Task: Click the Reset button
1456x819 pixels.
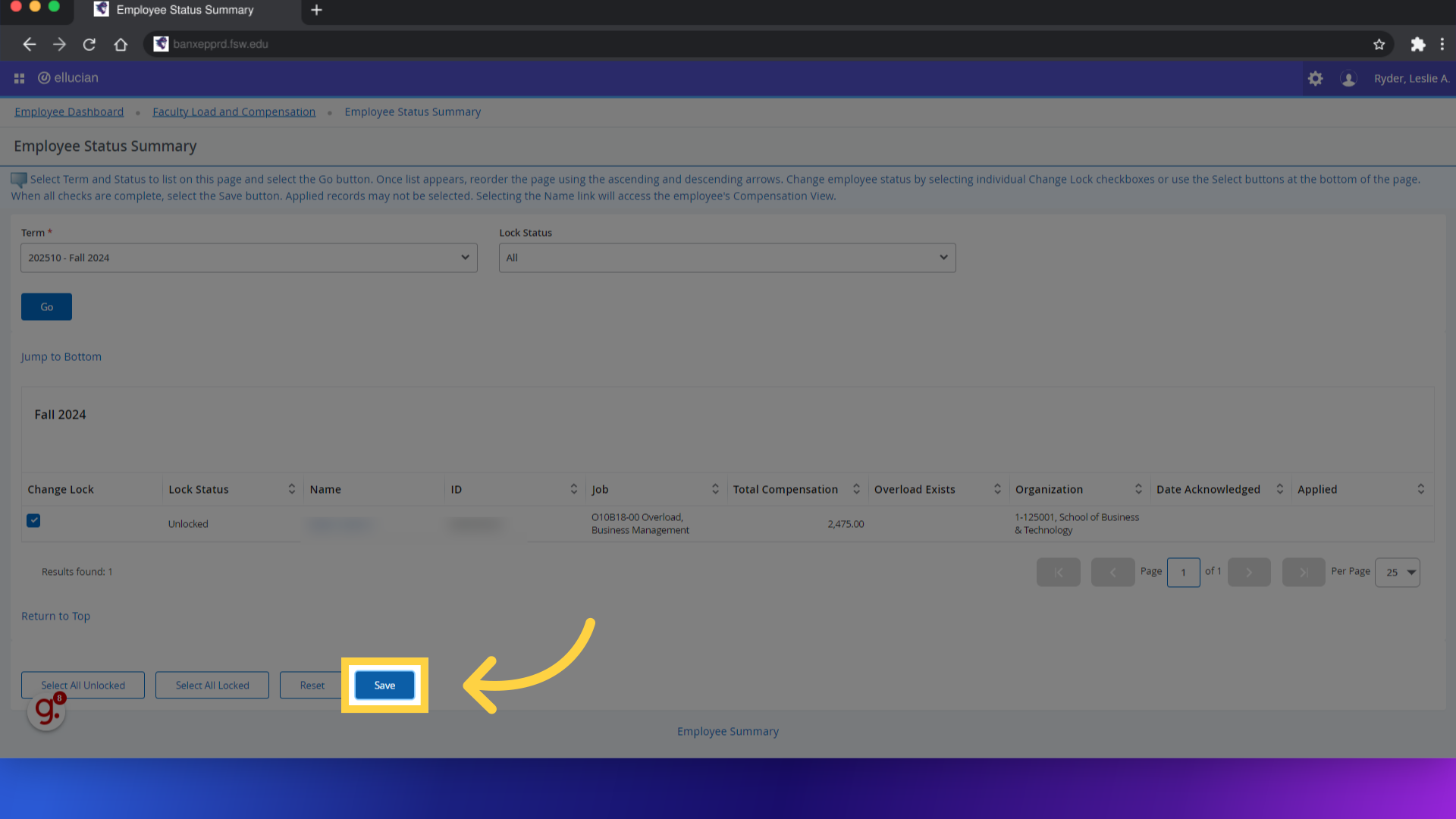Action: click(x=311, y=685)
